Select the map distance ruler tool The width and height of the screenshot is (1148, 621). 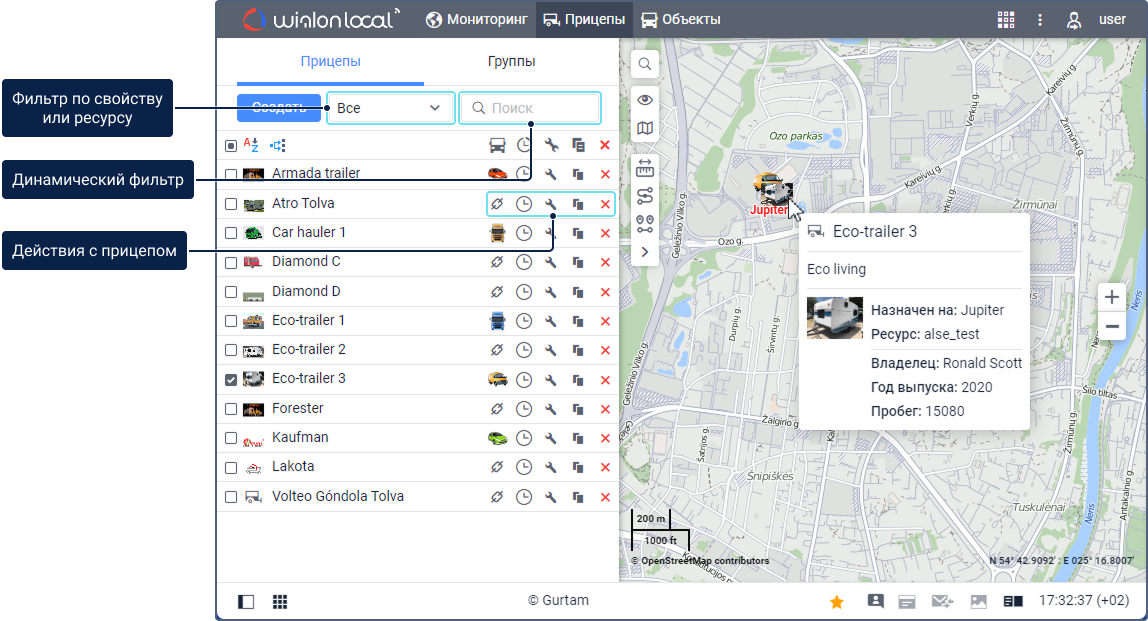(x=645, y=167)
